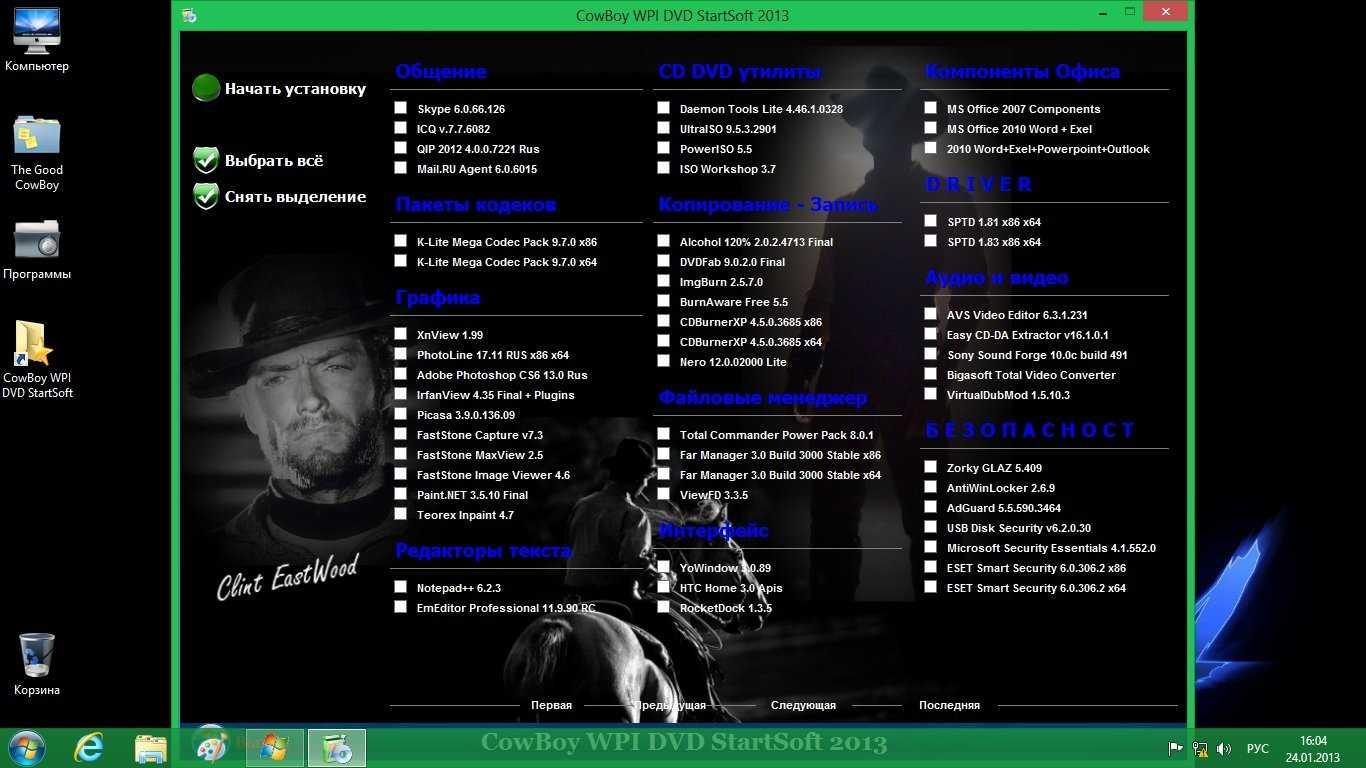
Task: Go to the Предыдущая page
Action: tap(670, 705)
